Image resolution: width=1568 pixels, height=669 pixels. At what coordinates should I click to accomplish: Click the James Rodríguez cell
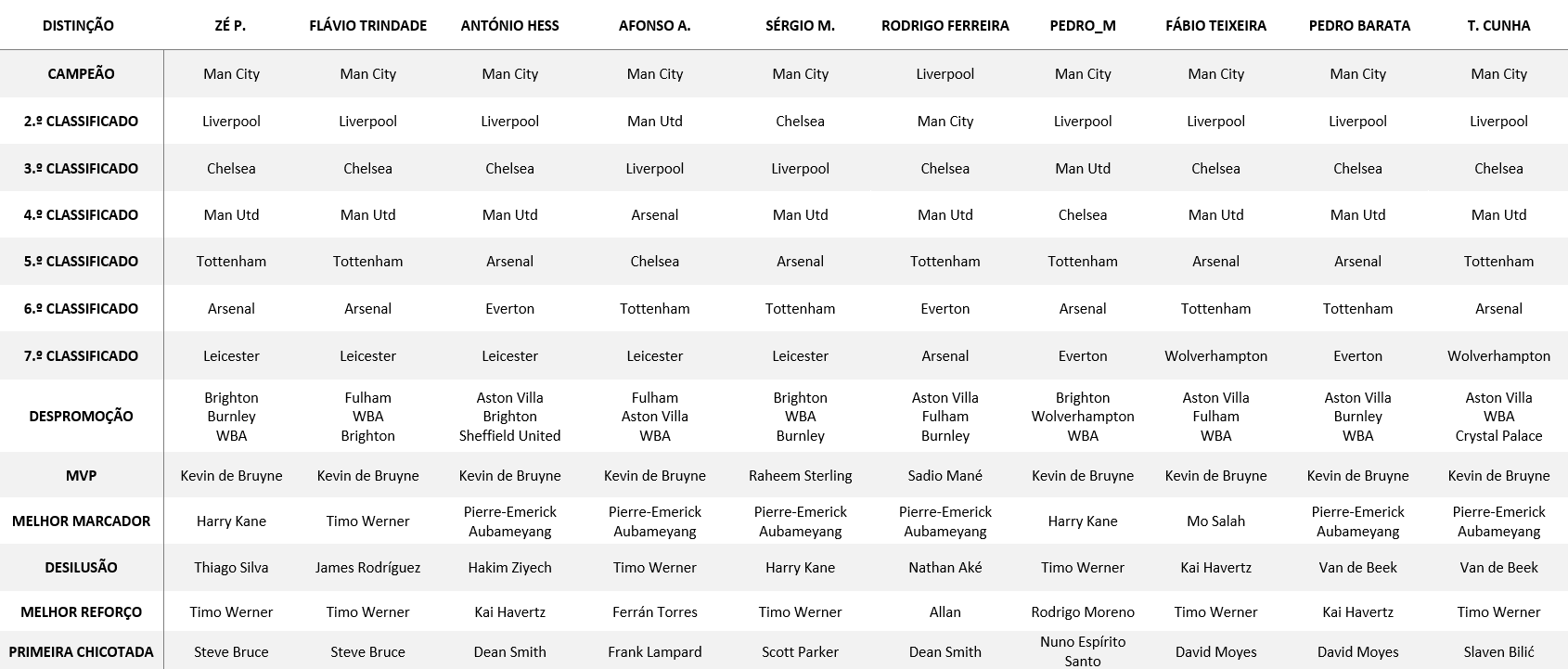click(x=367, y=568)
